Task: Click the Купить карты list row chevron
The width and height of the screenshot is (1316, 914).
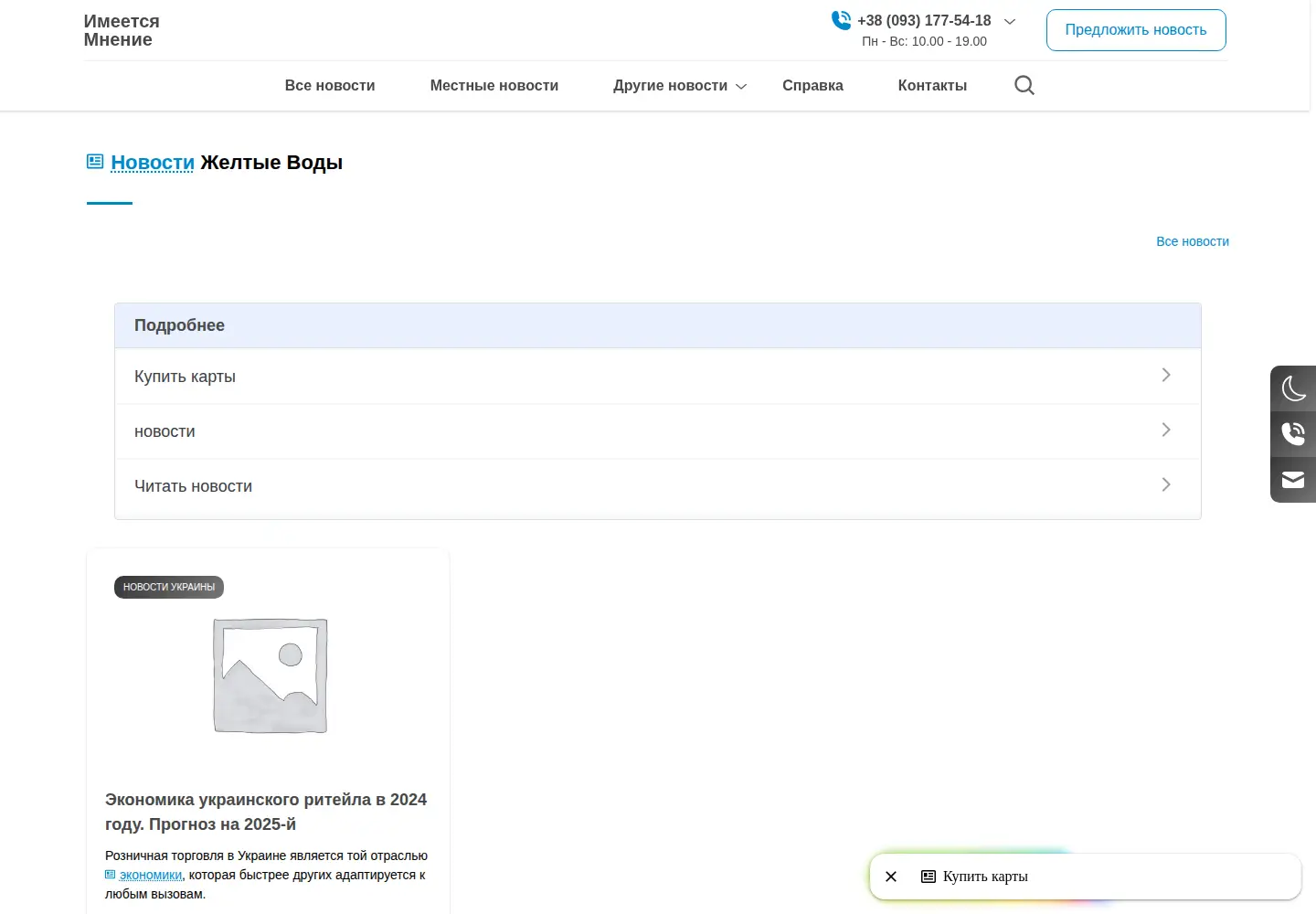Action: point(1166,375)
